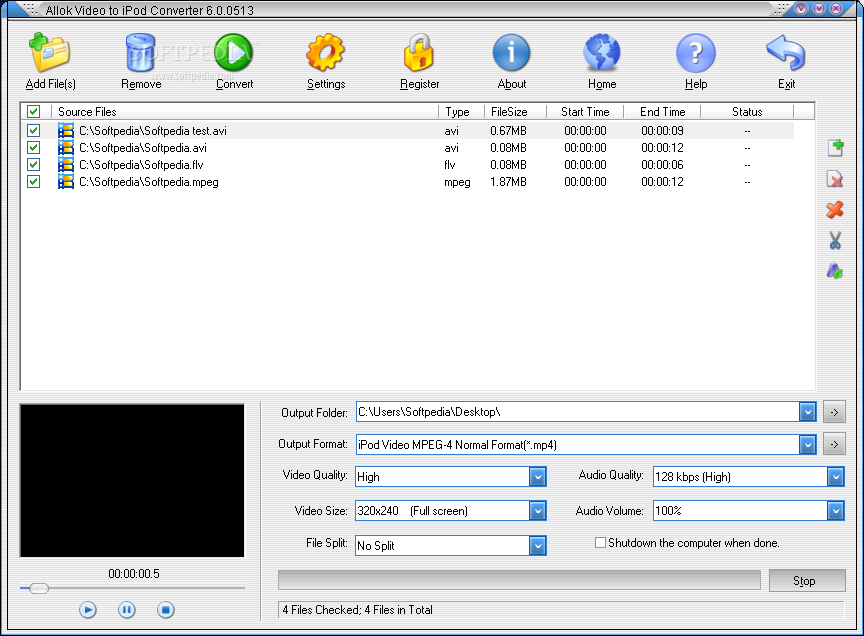The image size is (864, 636).
Task: Uncheck Softpedia.mpeg checkbox
Action: click(34, 182)
